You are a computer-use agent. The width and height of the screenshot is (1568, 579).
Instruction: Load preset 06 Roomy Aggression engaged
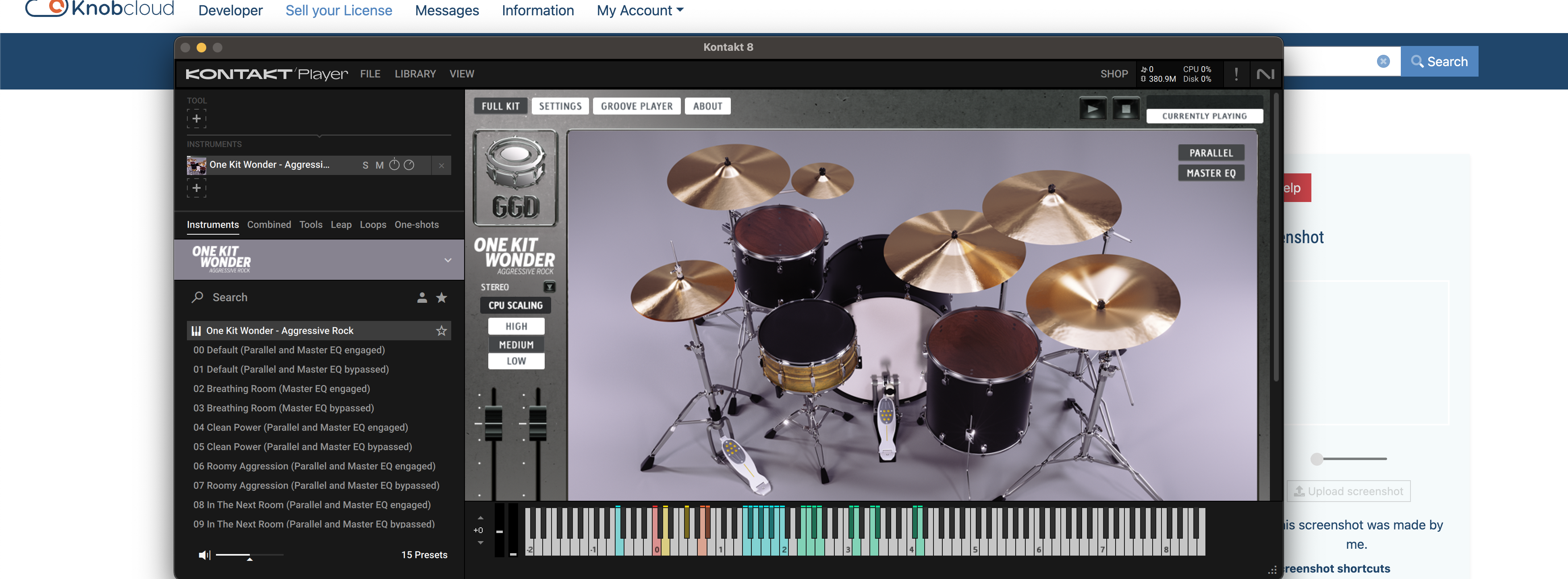[314, 466]
